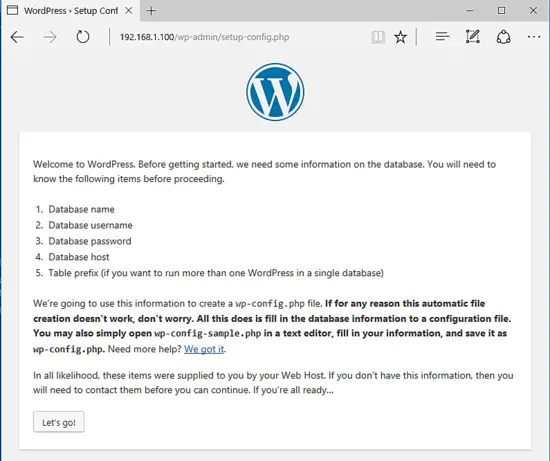
Task: Open the We got it help link
Action: pyautogui.click(x=204, y=349)
